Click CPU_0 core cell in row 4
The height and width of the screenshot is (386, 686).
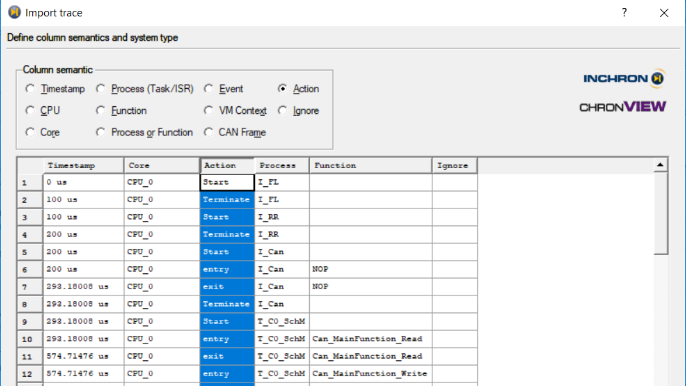(162, 234)
